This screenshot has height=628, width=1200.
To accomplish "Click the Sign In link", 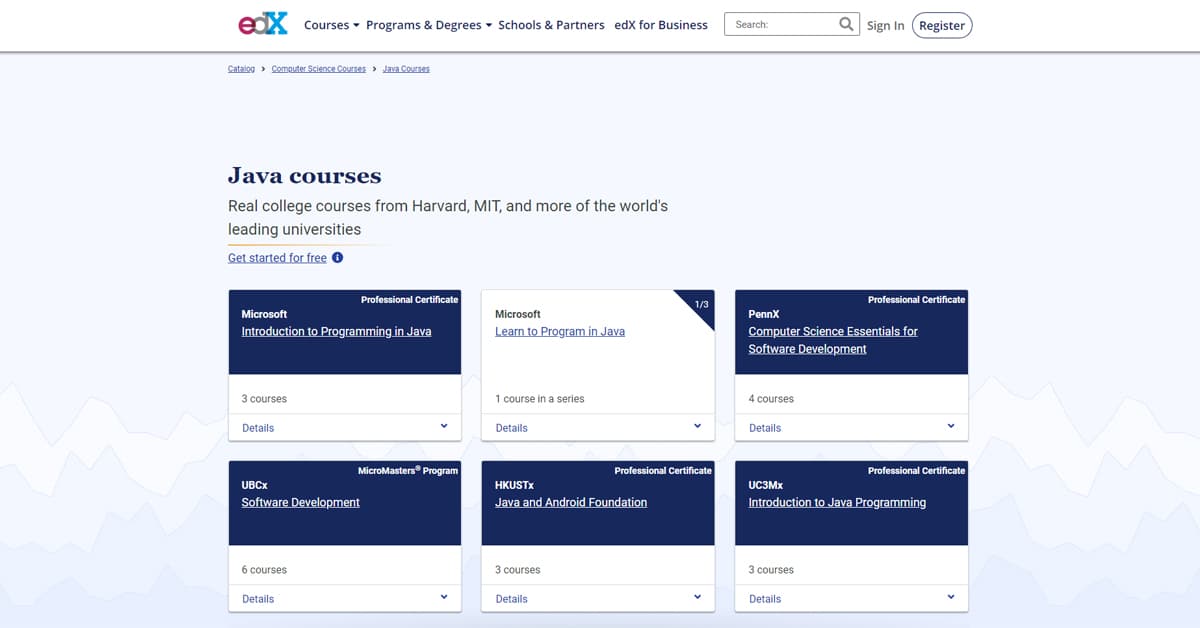I will pos(885,25).
